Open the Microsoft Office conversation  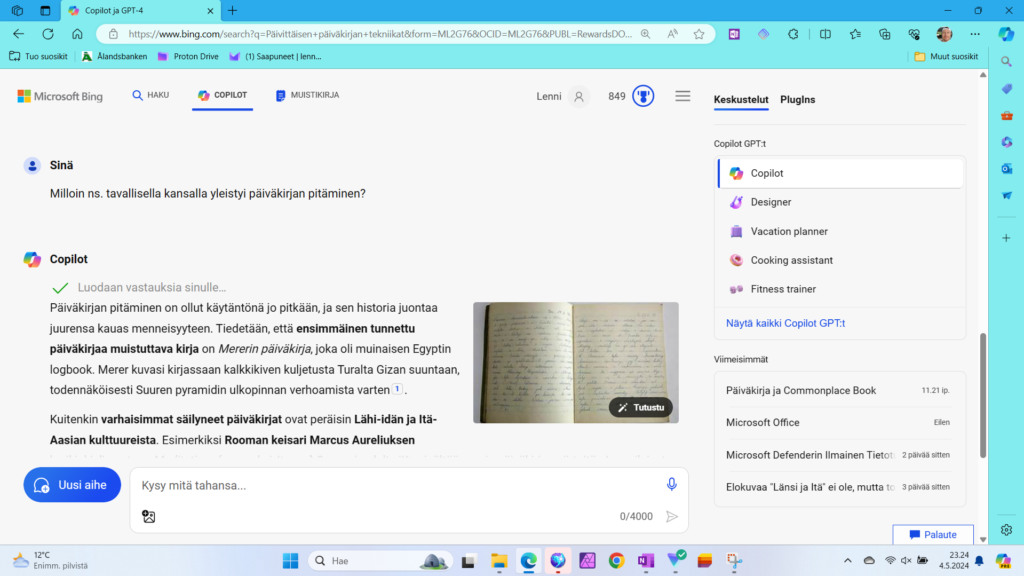(x=839, y=423)
